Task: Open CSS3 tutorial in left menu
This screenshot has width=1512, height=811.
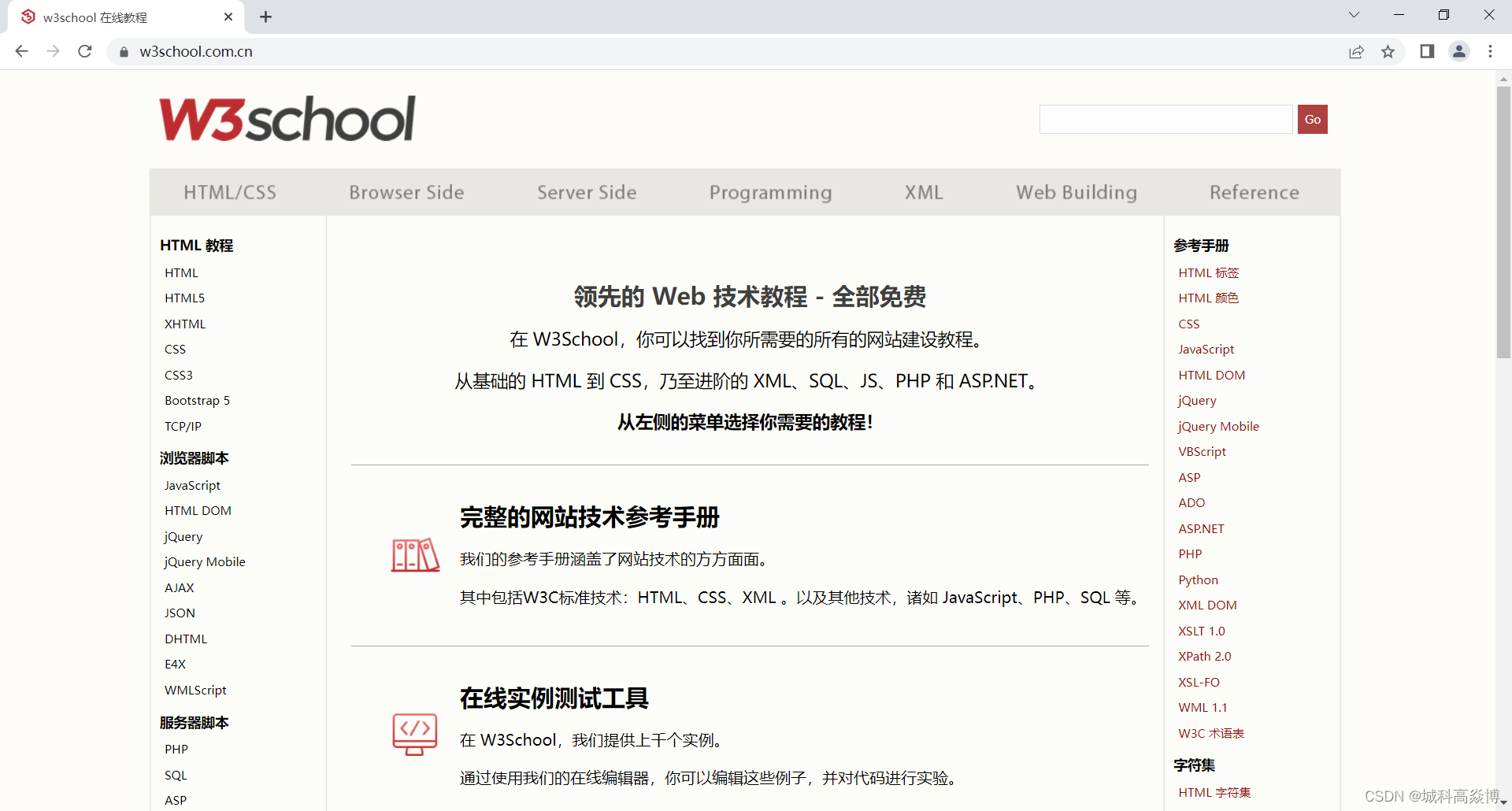Action: point(179,375)
